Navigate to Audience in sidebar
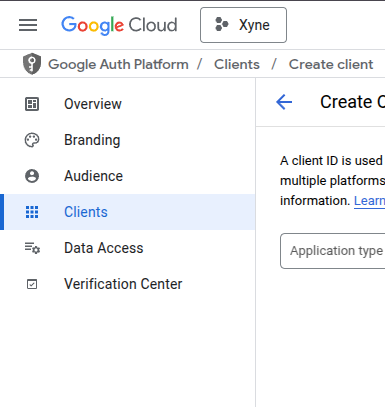 click(128, 176)
